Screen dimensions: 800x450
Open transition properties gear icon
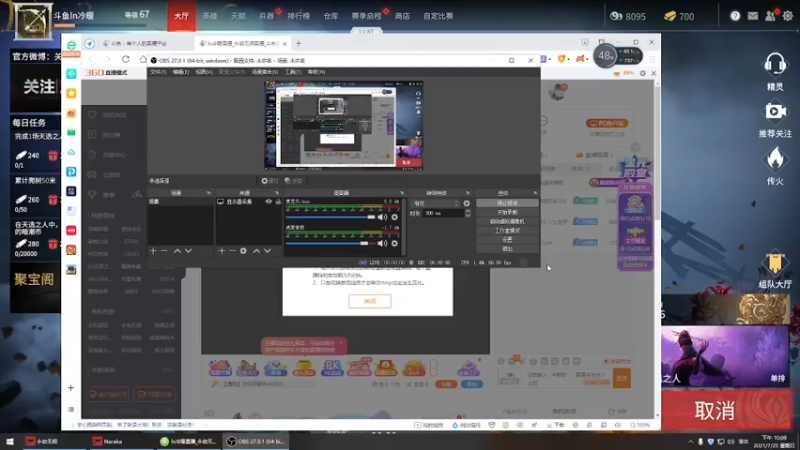[466, 203]
